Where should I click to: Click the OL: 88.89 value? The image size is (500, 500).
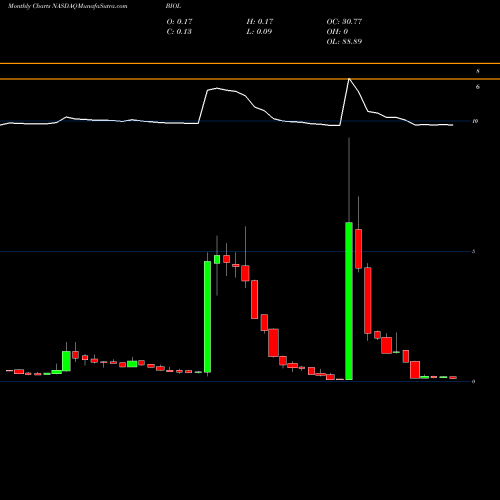[x=344, y=42]
